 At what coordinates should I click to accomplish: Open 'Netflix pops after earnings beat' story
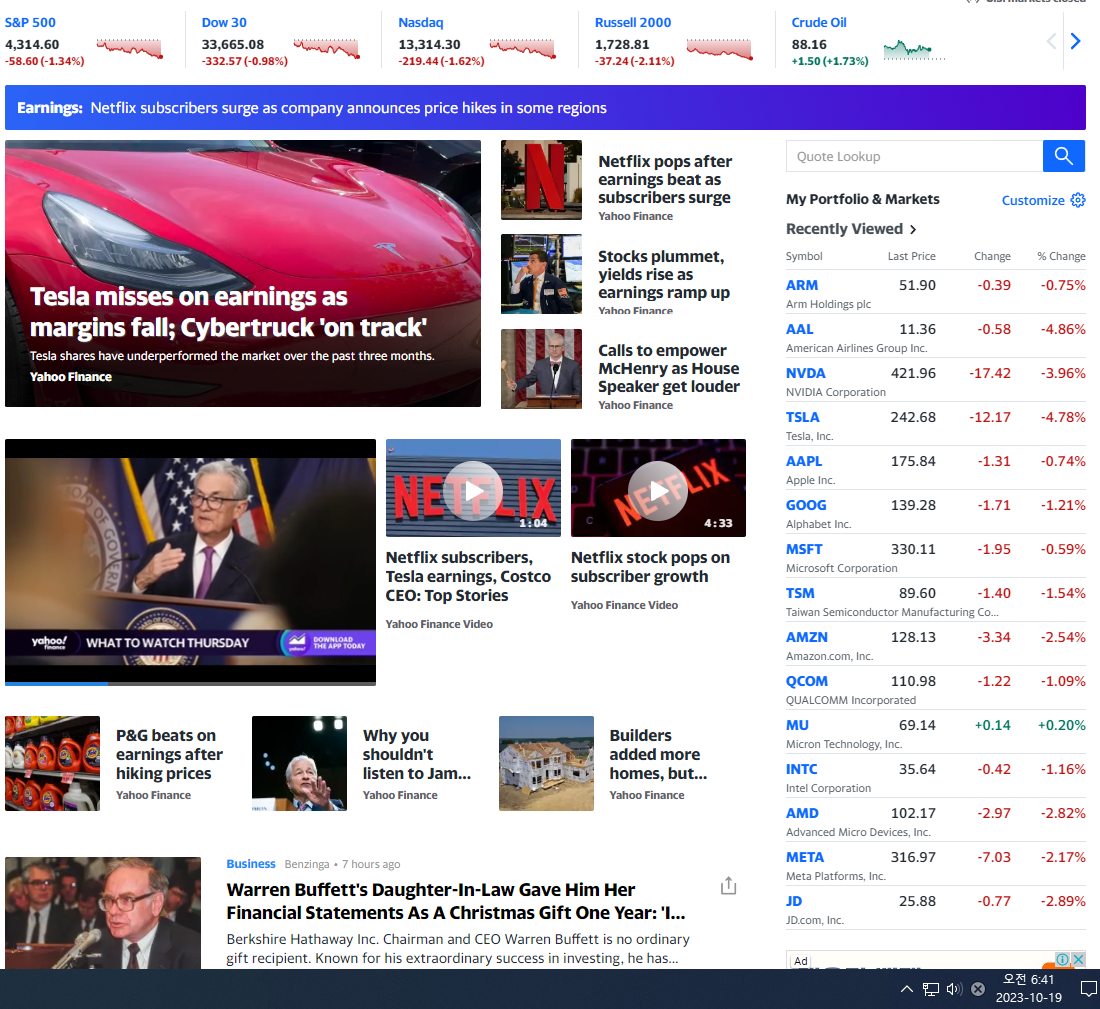(664, 180)
